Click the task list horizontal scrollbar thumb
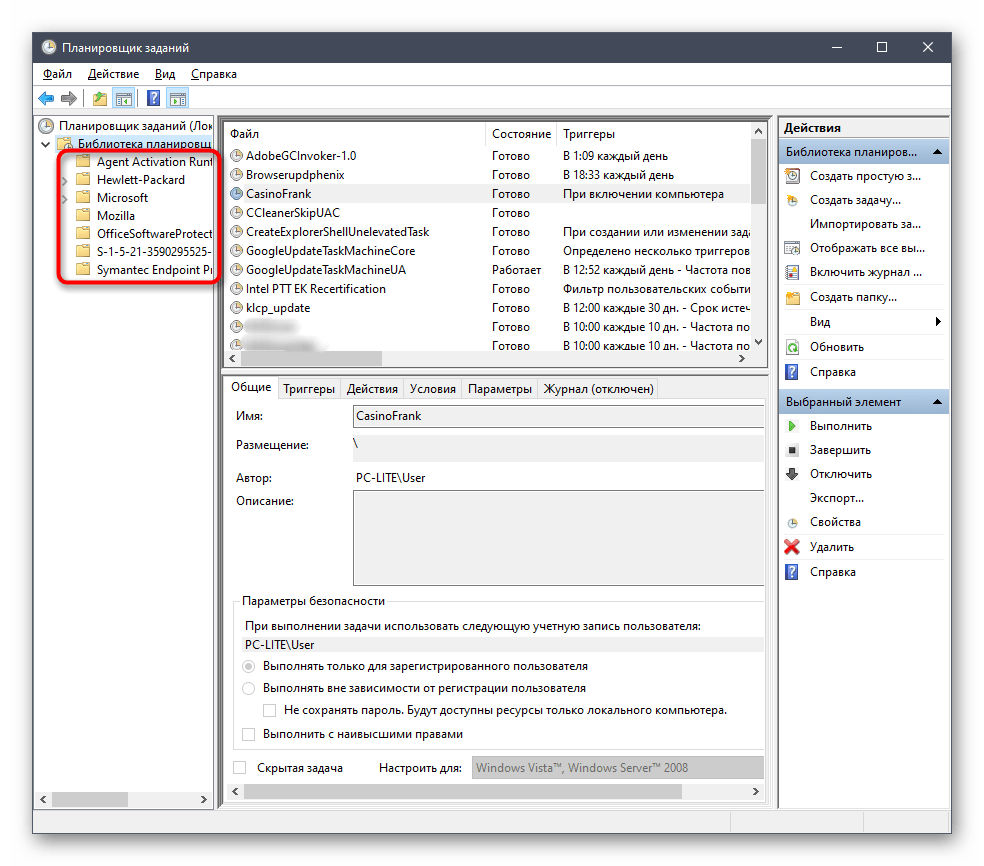The width and height of the screenshot is (984, 866). (311, 358)
